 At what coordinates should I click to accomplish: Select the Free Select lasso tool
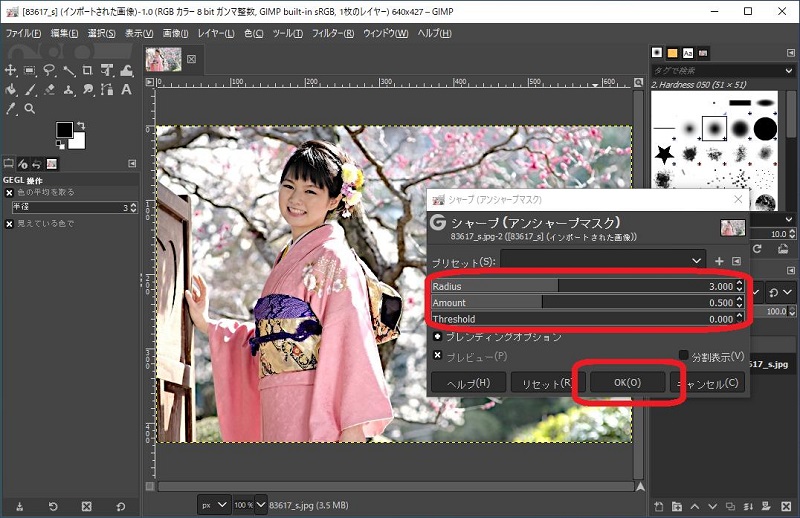(x=49, y=70)
